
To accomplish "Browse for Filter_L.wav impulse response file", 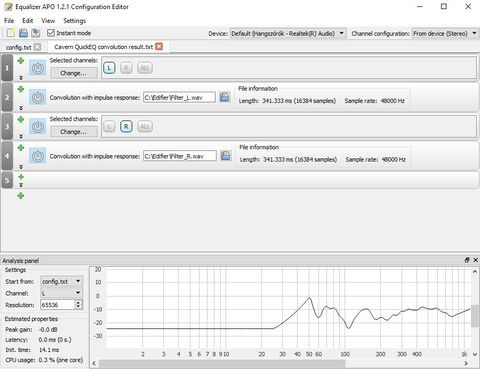I will pyautogui.click(x=225, y=97).
